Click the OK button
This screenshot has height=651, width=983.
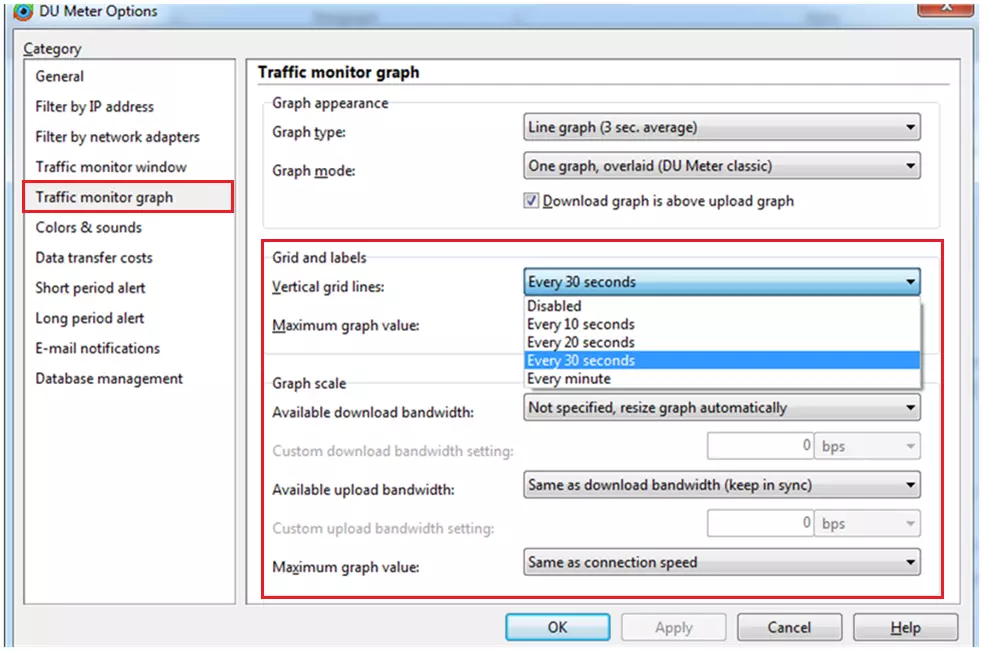click(x=557, y=627)
